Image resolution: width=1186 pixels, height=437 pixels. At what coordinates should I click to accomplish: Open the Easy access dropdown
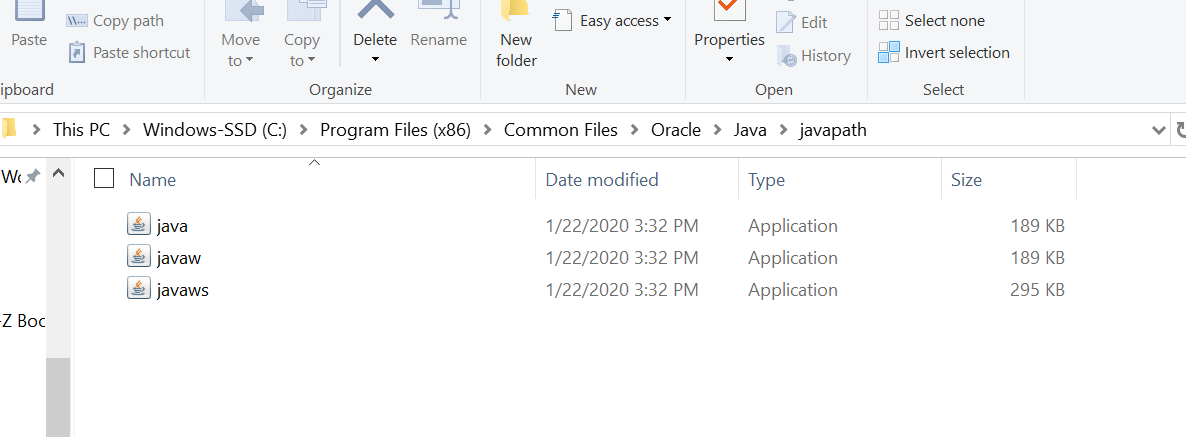(x=612, y=21)
